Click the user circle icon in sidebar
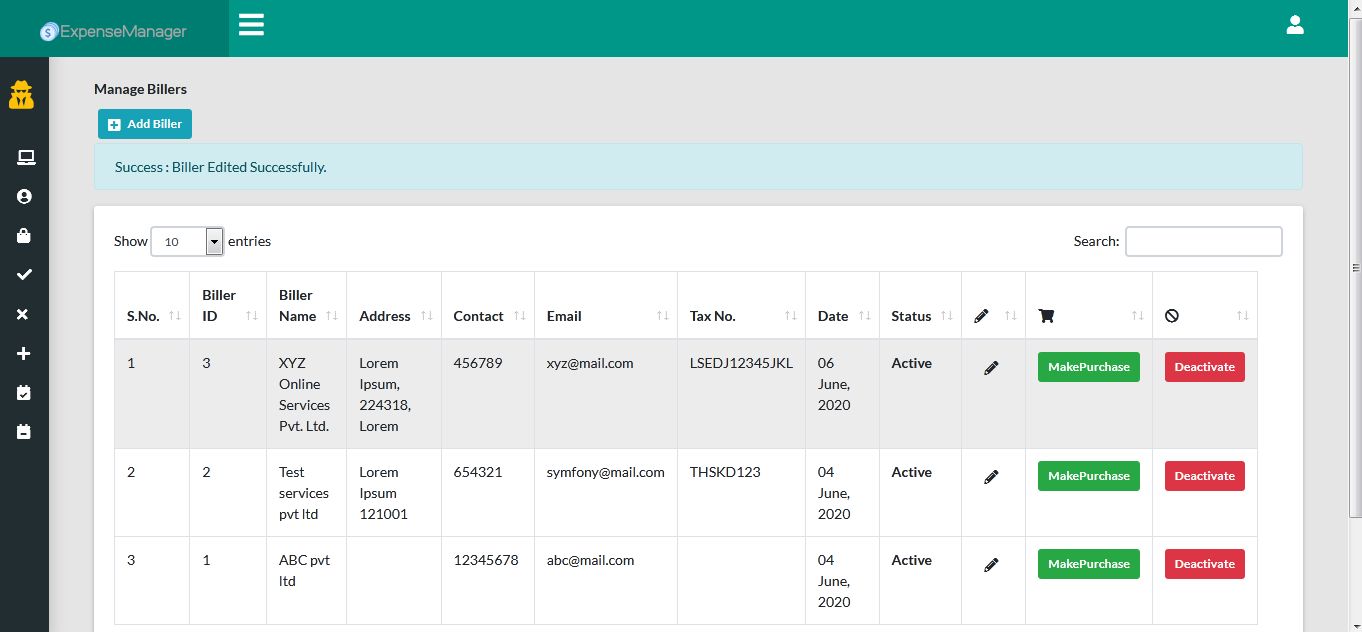Image resolution: width=1362 pixels, height=632 pixels. [25, 197]
